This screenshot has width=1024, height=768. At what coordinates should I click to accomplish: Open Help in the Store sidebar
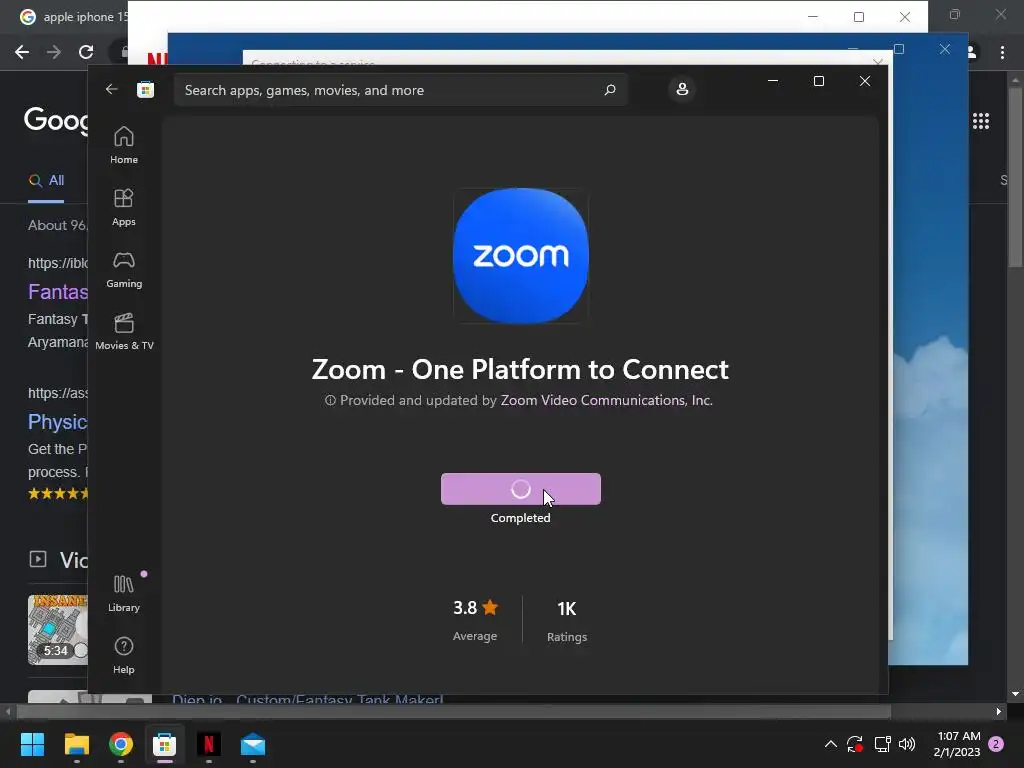coord(123,655)
